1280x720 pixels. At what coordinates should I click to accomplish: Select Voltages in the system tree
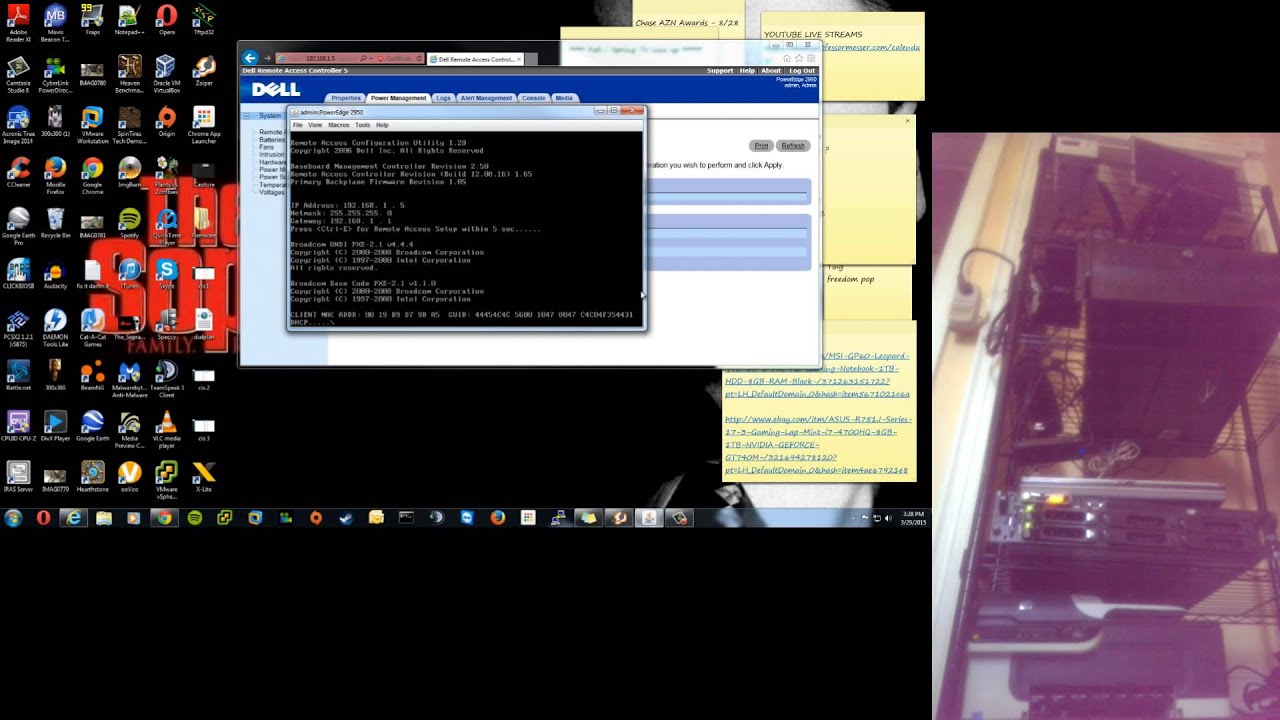[x=271, y=192]
